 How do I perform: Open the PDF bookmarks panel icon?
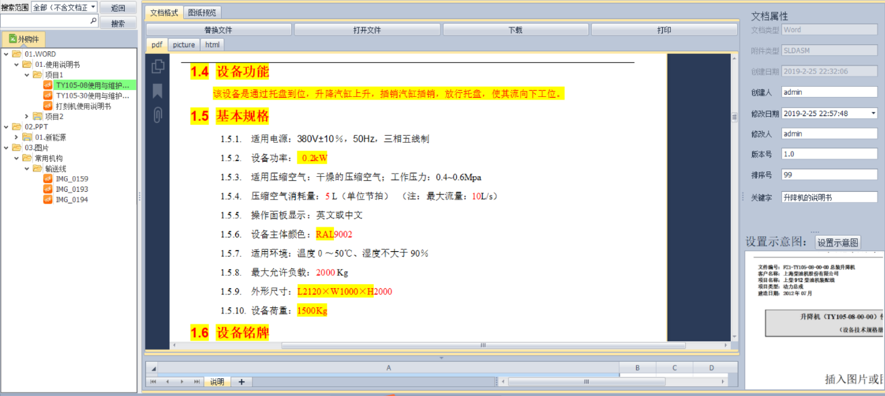pyautogui.click(x=158, y=90)
